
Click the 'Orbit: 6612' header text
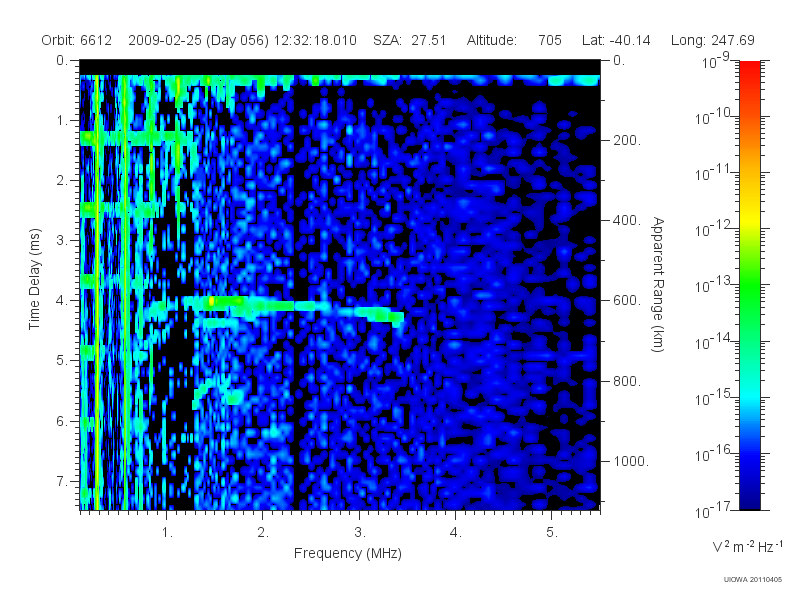(77, 40)
